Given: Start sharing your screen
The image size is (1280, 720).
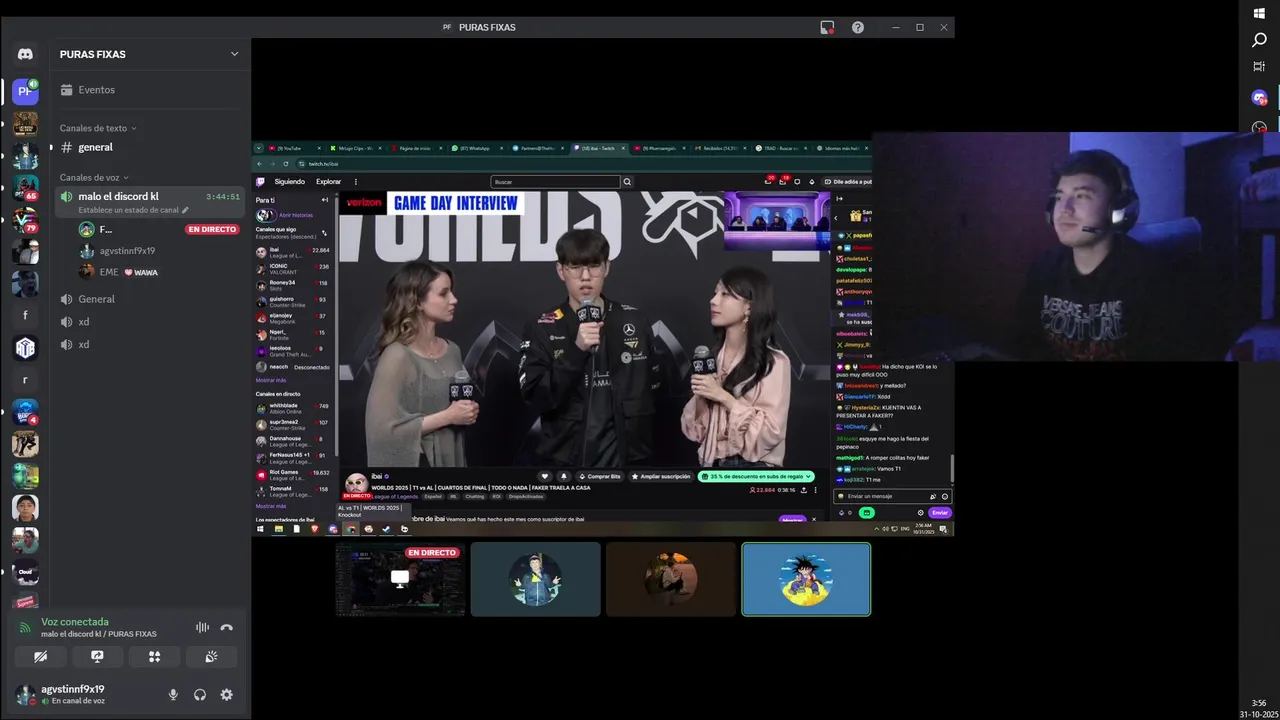Looking at the screenshot, I should click(97, 657).
